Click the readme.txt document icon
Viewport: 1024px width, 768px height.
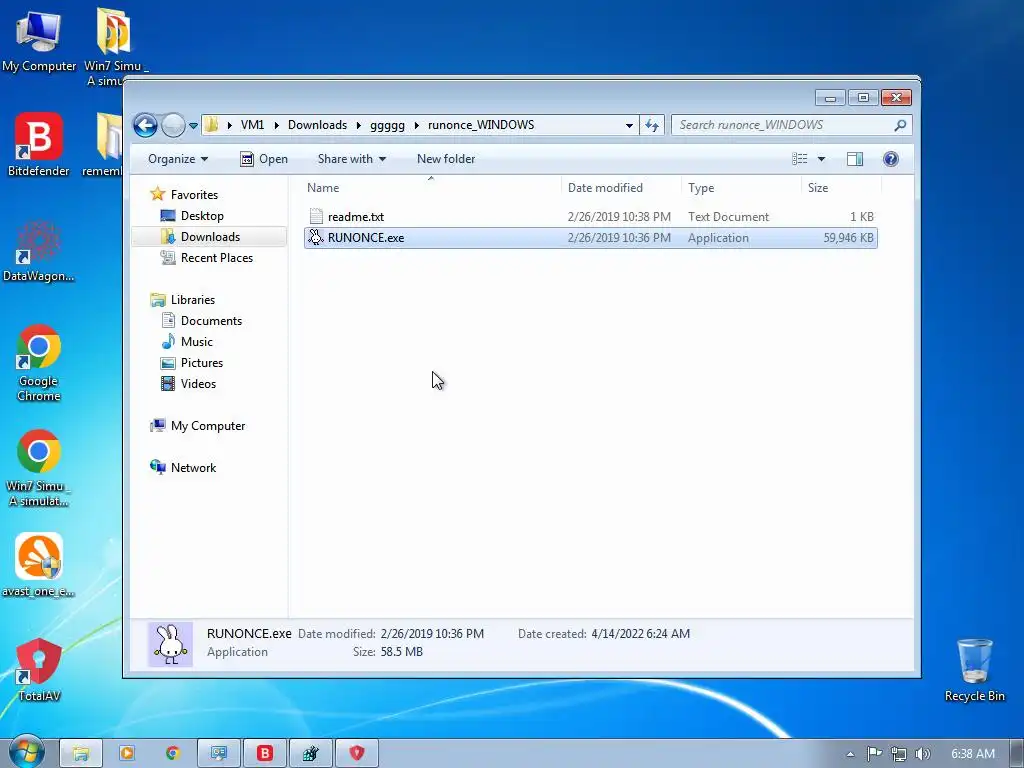pos(316,217)
